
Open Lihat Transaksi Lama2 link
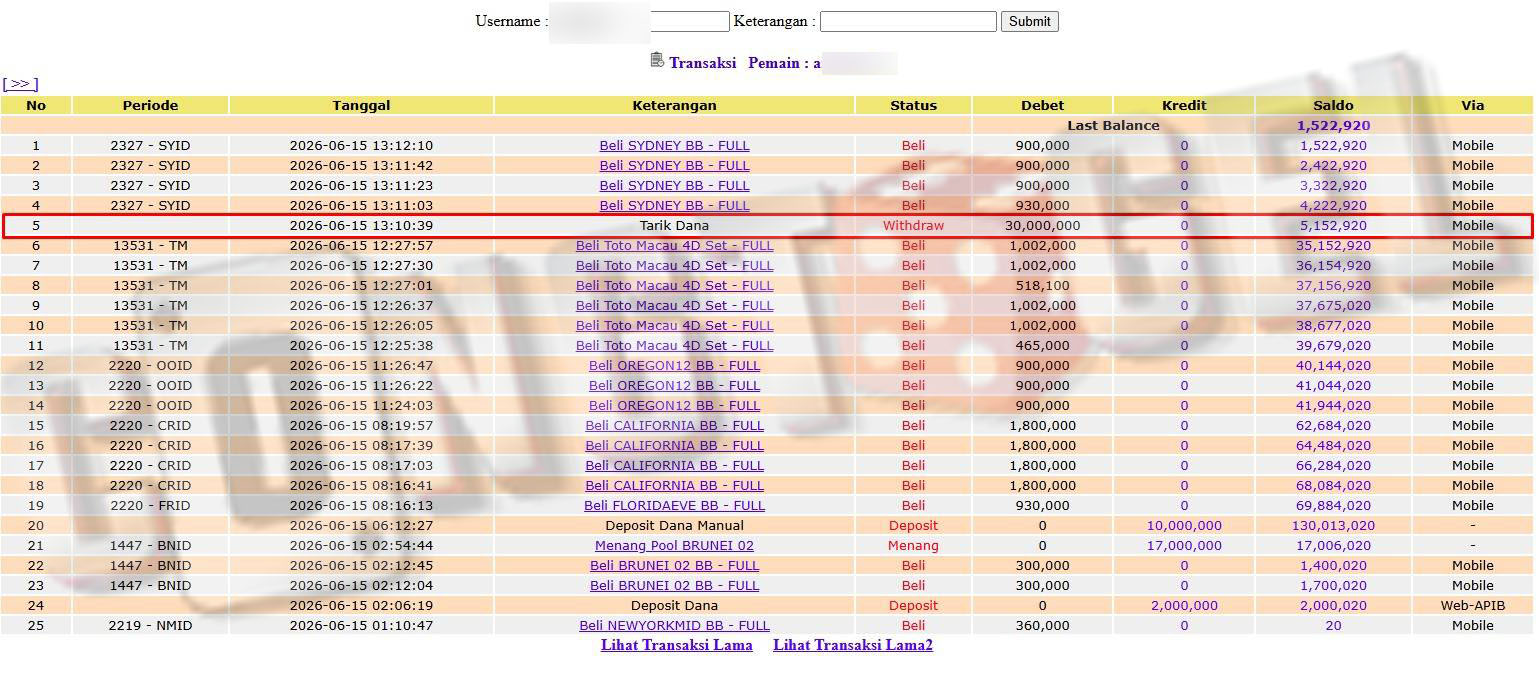pyautogui.click(x=853, y=645)
